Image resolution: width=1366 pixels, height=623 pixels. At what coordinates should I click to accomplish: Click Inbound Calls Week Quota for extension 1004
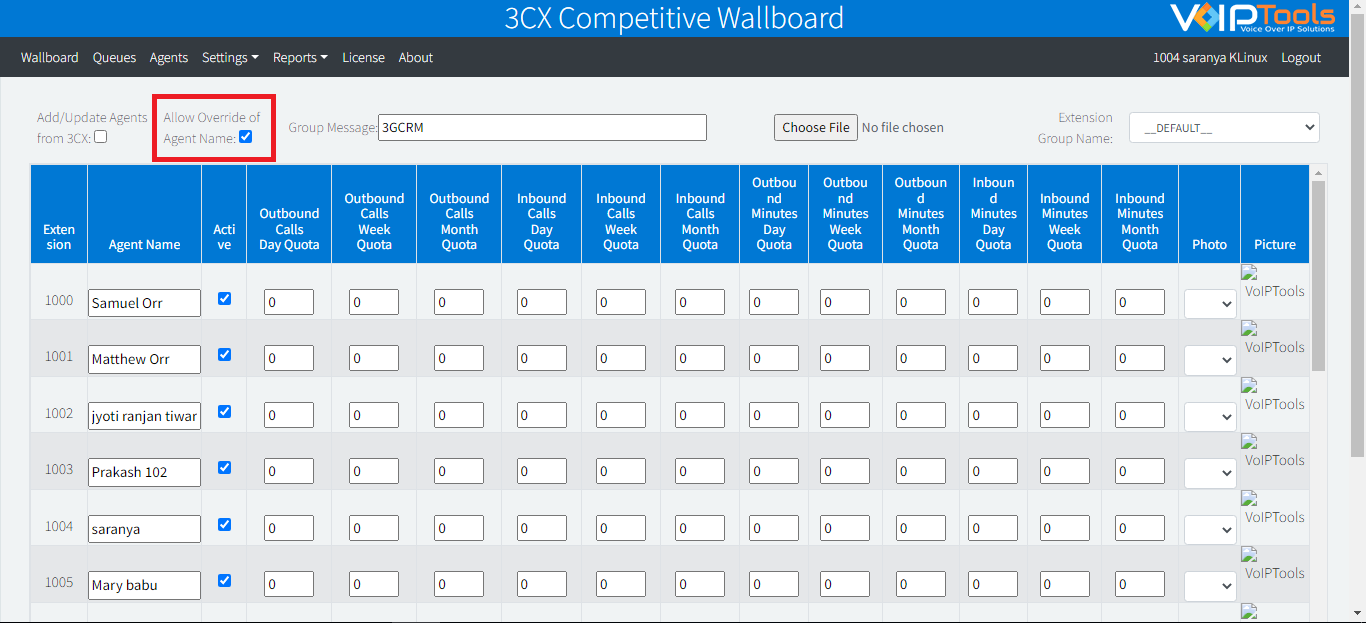pos(621,528)
